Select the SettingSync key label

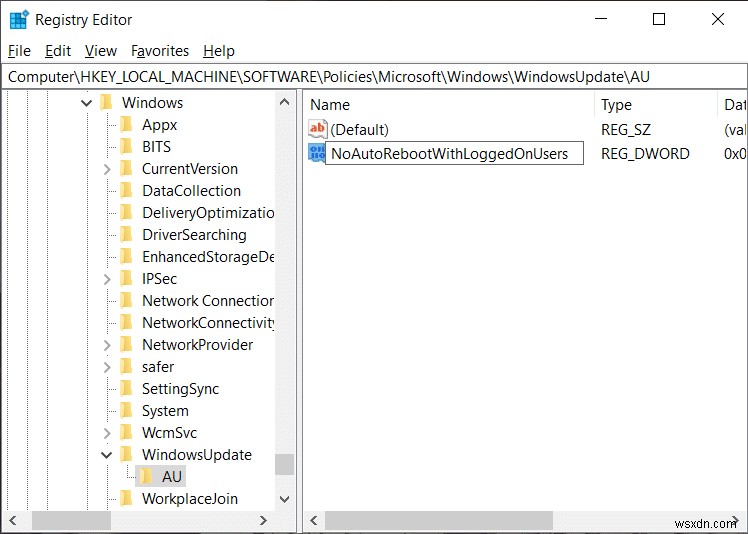point(180,388)
